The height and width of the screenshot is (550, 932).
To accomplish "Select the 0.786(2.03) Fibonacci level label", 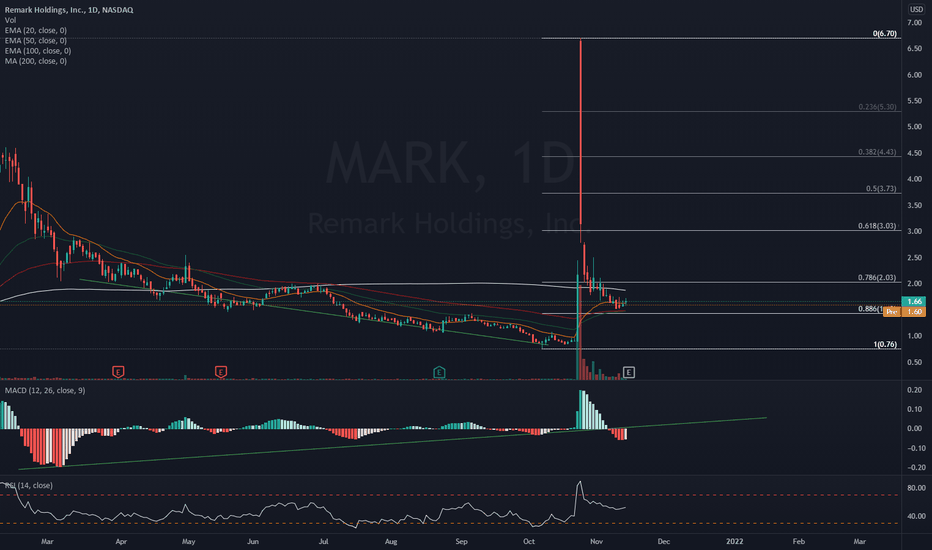I will (x=877, y=278).
